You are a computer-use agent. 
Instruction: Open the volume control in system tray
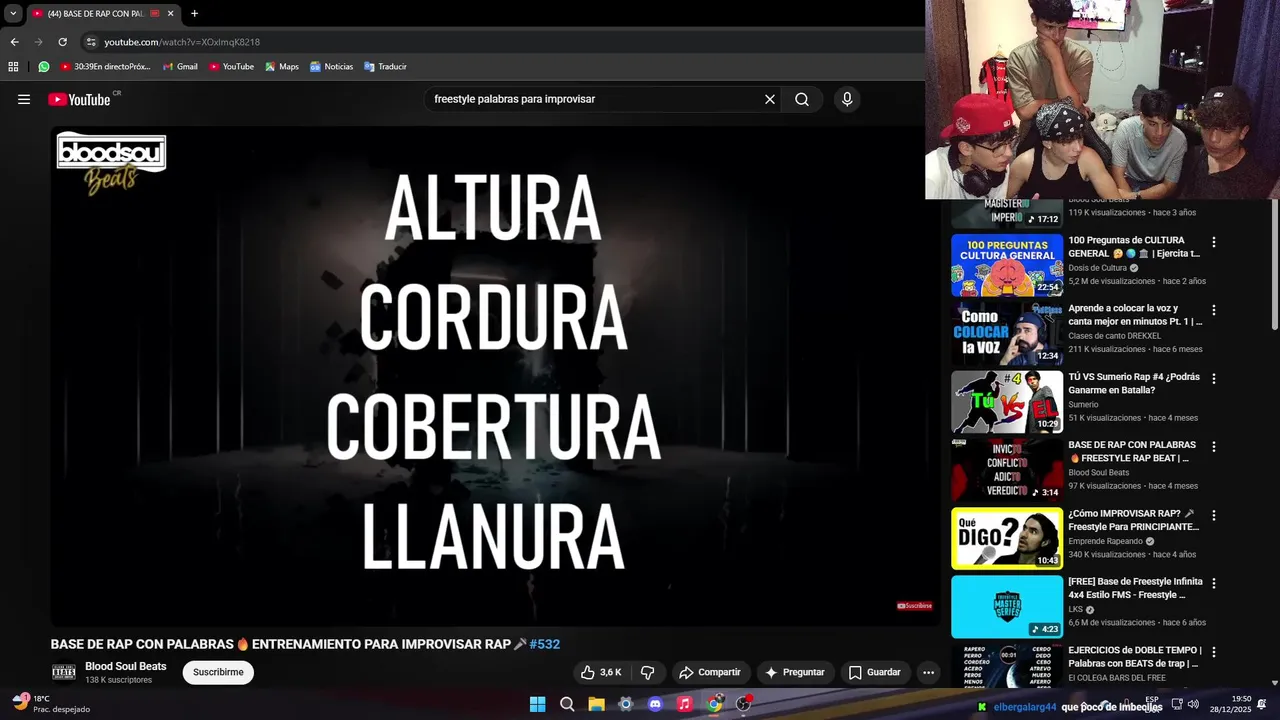pyautogui.click(x=1193, y=704)
